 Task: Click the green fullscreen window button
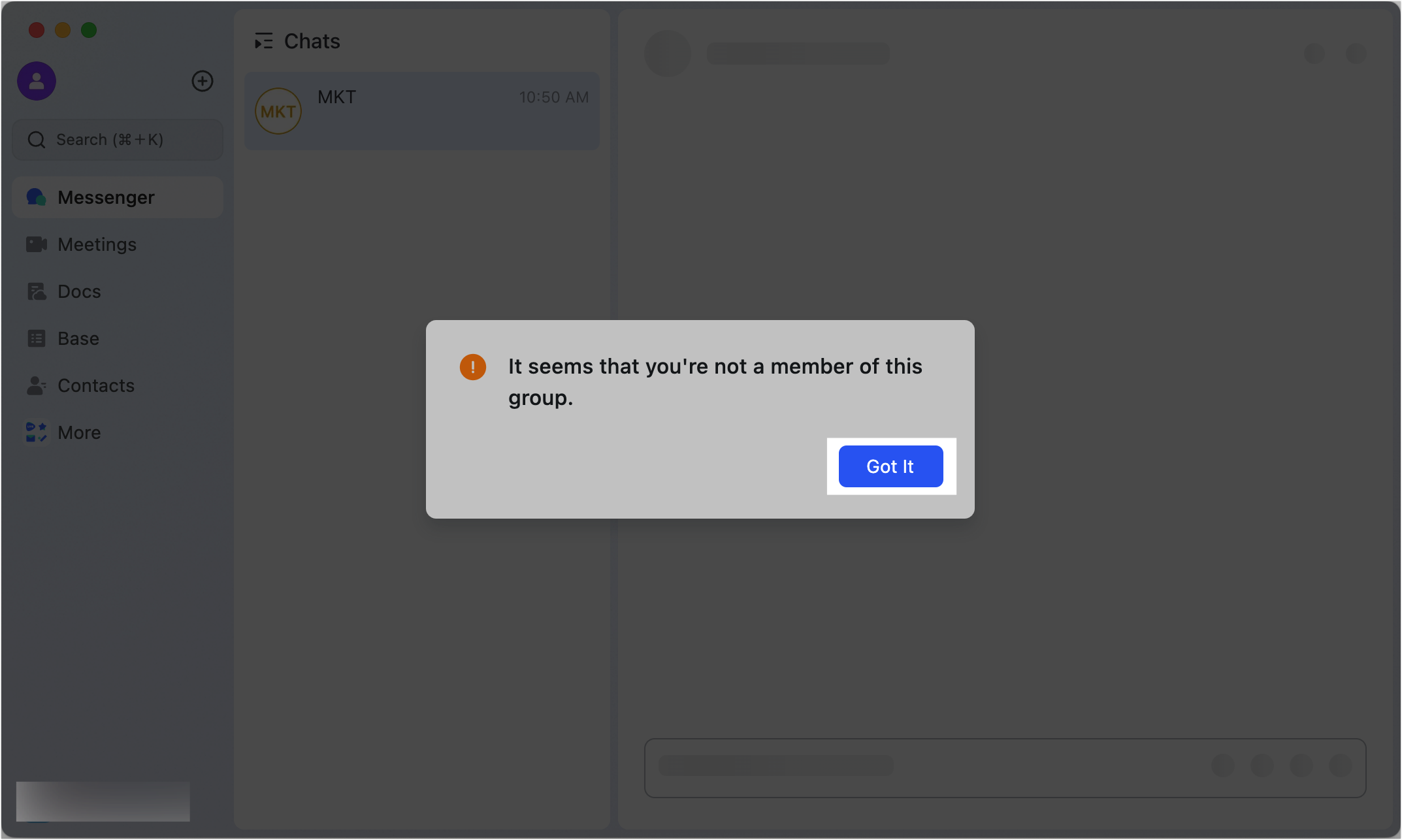tap(89, 30)
